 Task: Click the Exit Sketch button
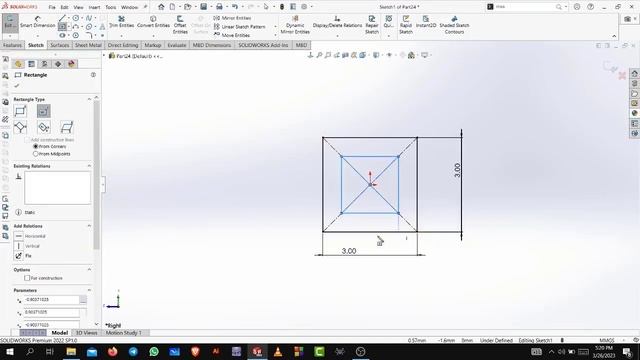(x=10, y=23)
